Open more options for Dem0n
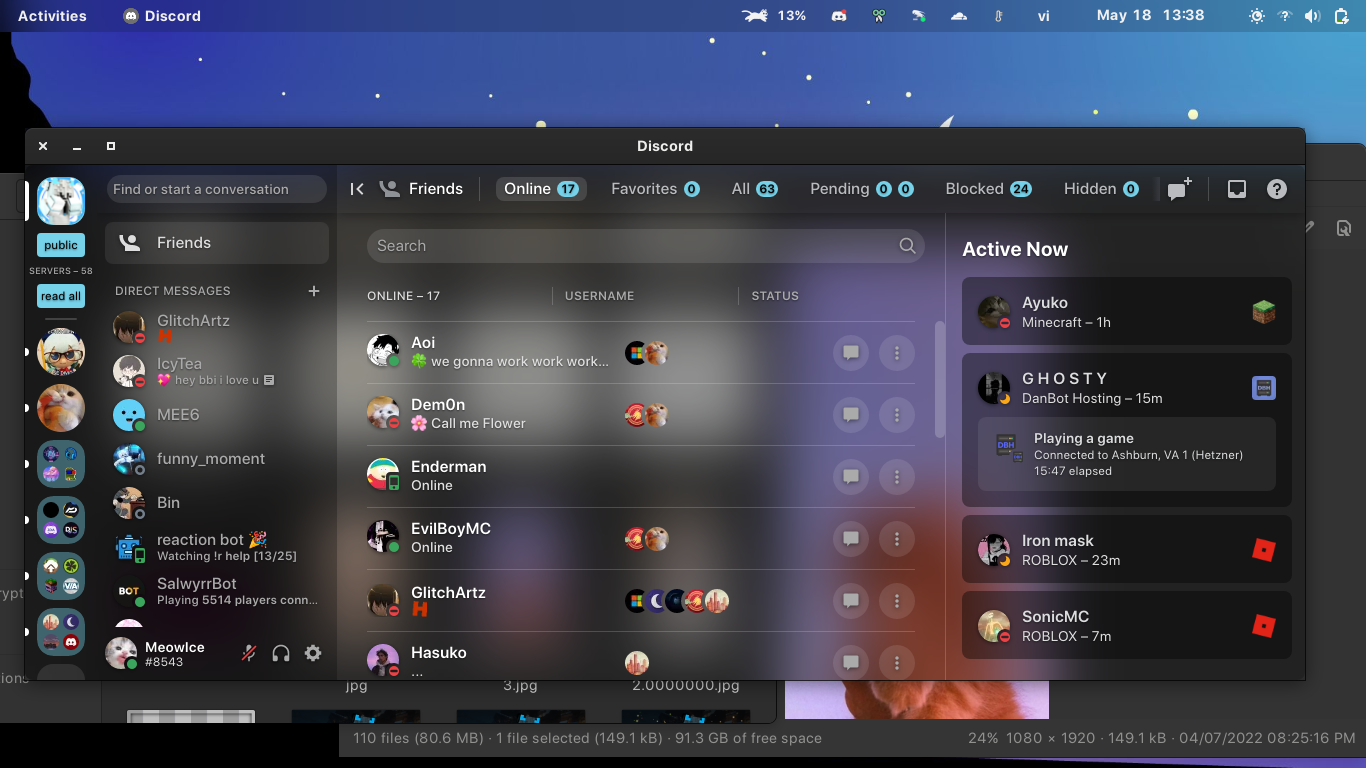Viewport: 1366px width, 768px height. tap(897, 415)
